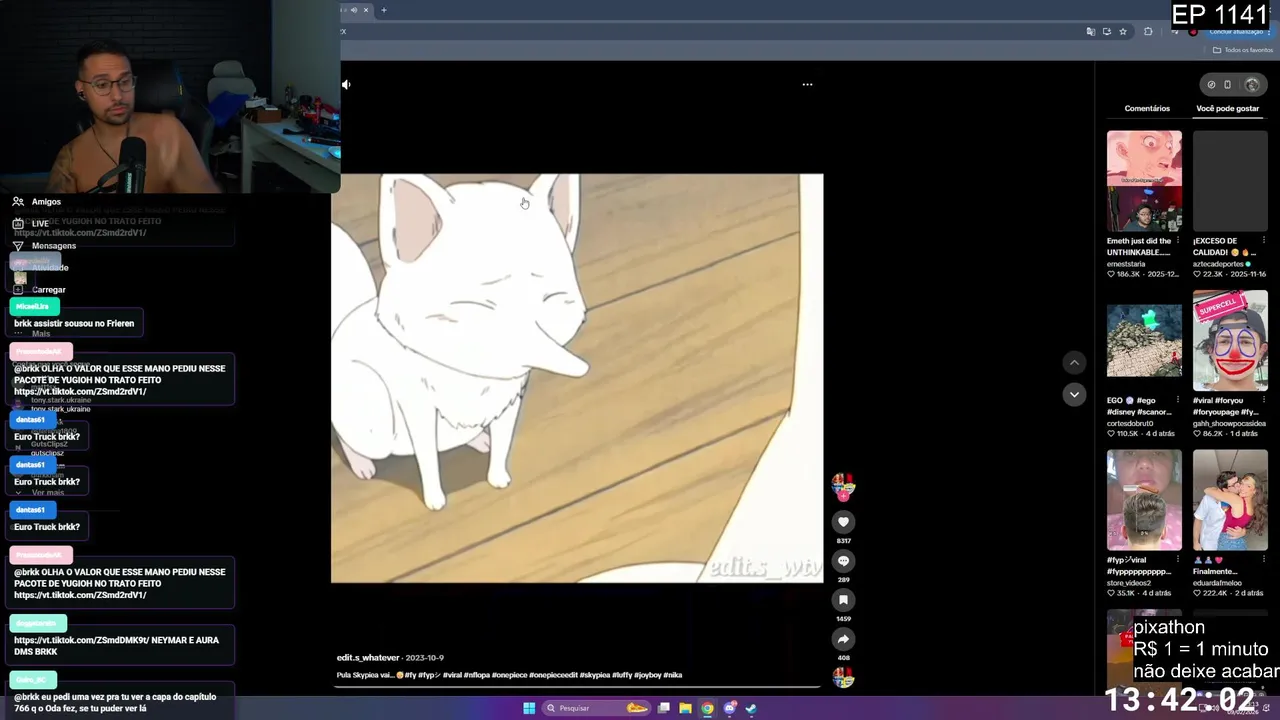Switch to the Comentários tab

click(1147, 108)
